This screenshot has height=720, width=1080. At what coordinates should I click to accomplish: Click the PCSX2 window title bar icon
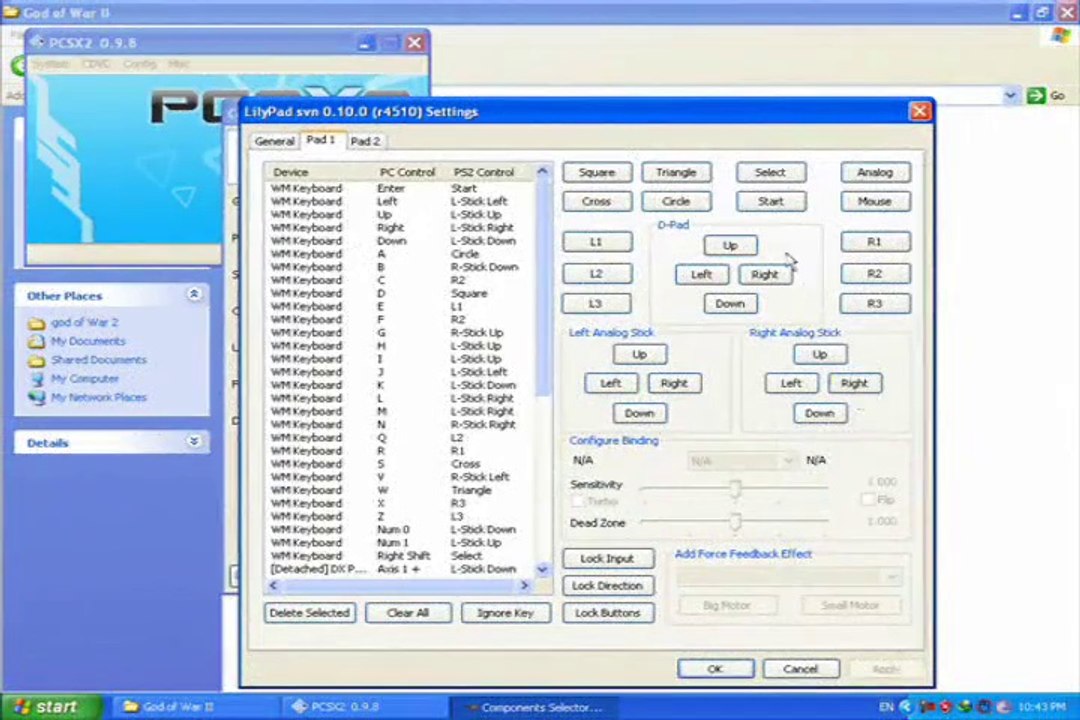(37, 43)
